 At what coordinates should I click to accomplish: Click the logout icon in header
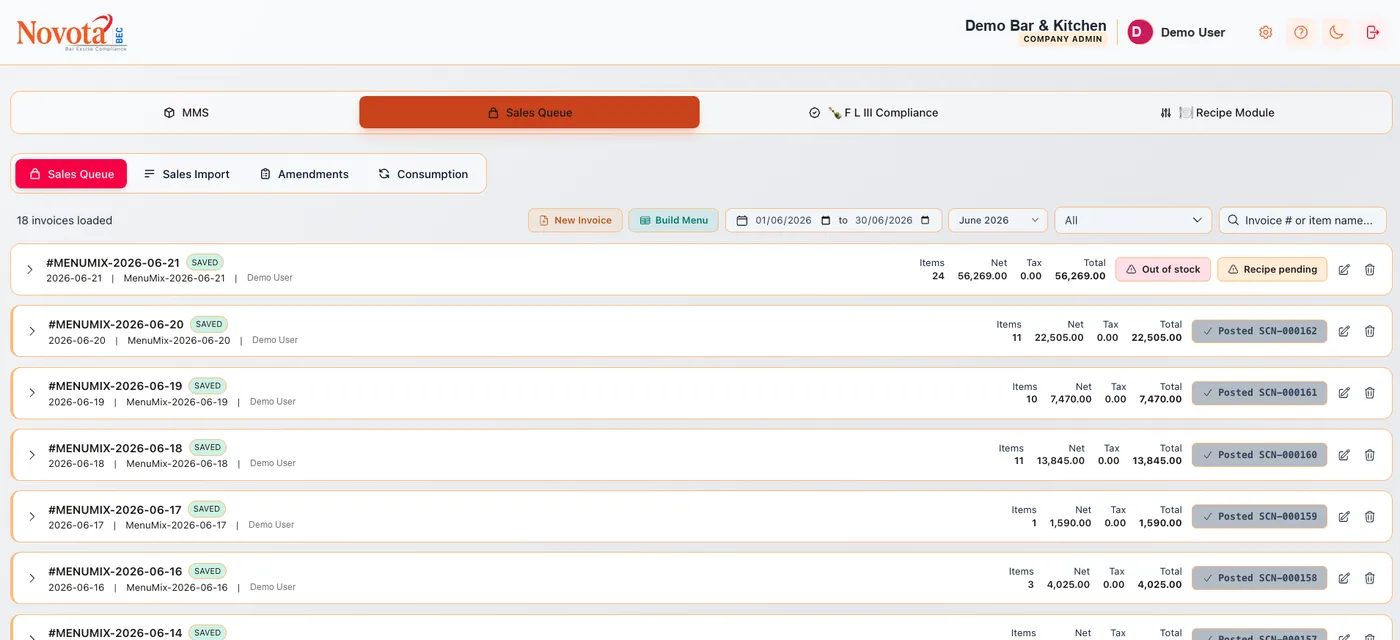1372,32
